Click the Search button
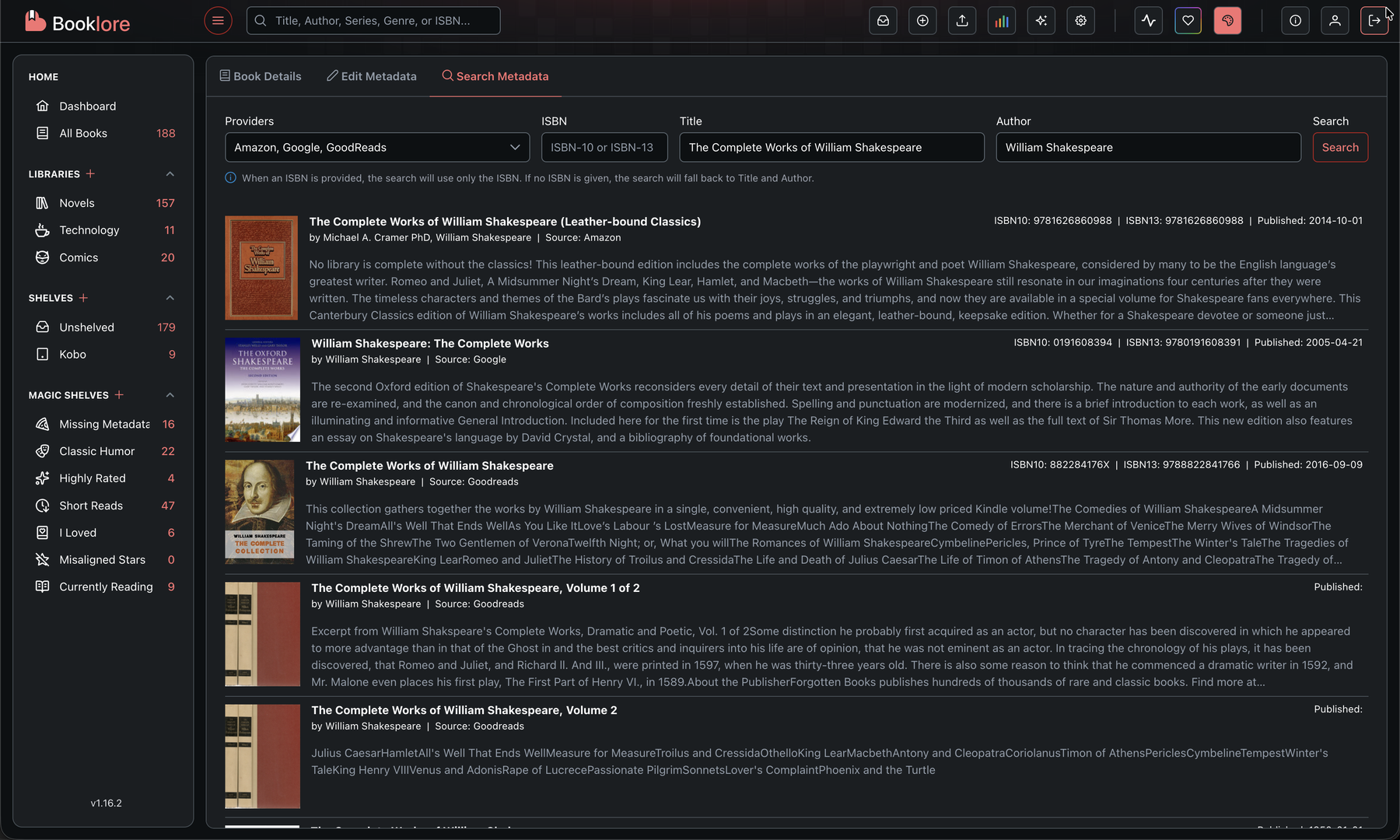Viewport: 1400px width, 840px height. (x=1340, y=147)
